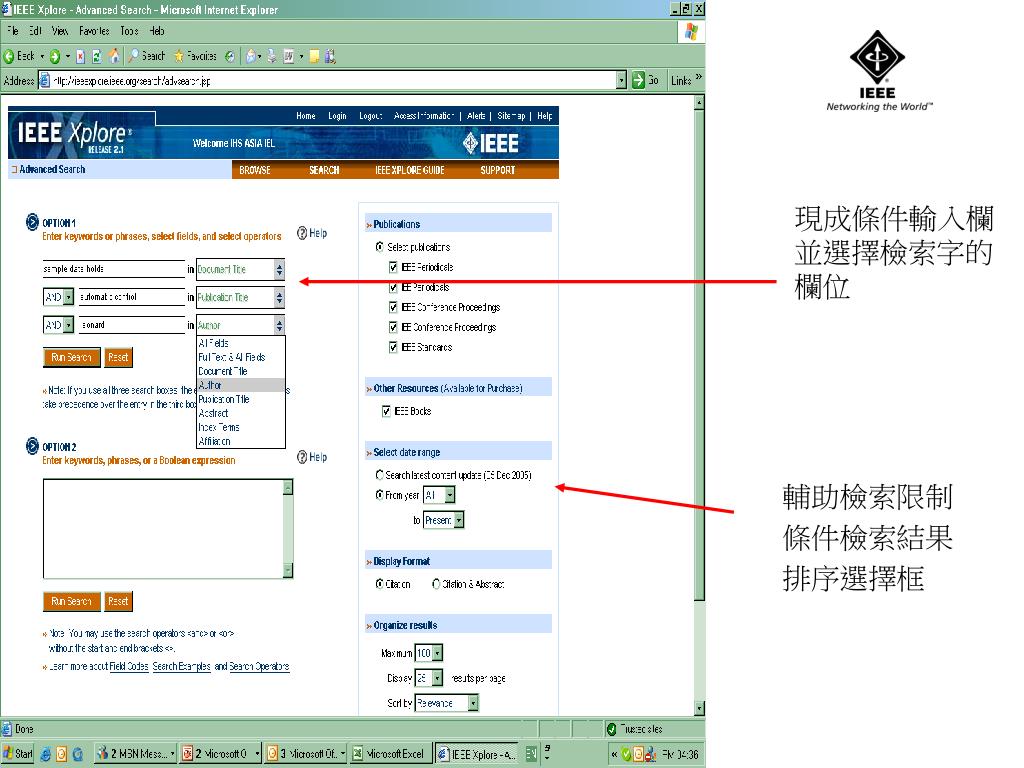Open the Search Examples link
This screenshot has width=1024, height=768.
point(182,667)
